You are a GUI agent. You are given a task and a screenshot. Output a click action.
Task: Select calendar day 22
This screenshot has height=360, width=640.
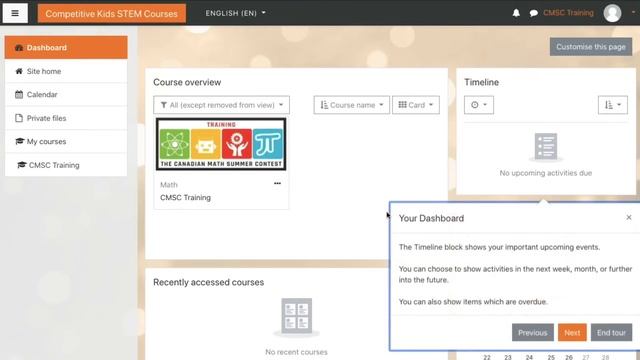click(x=487, y=357)
